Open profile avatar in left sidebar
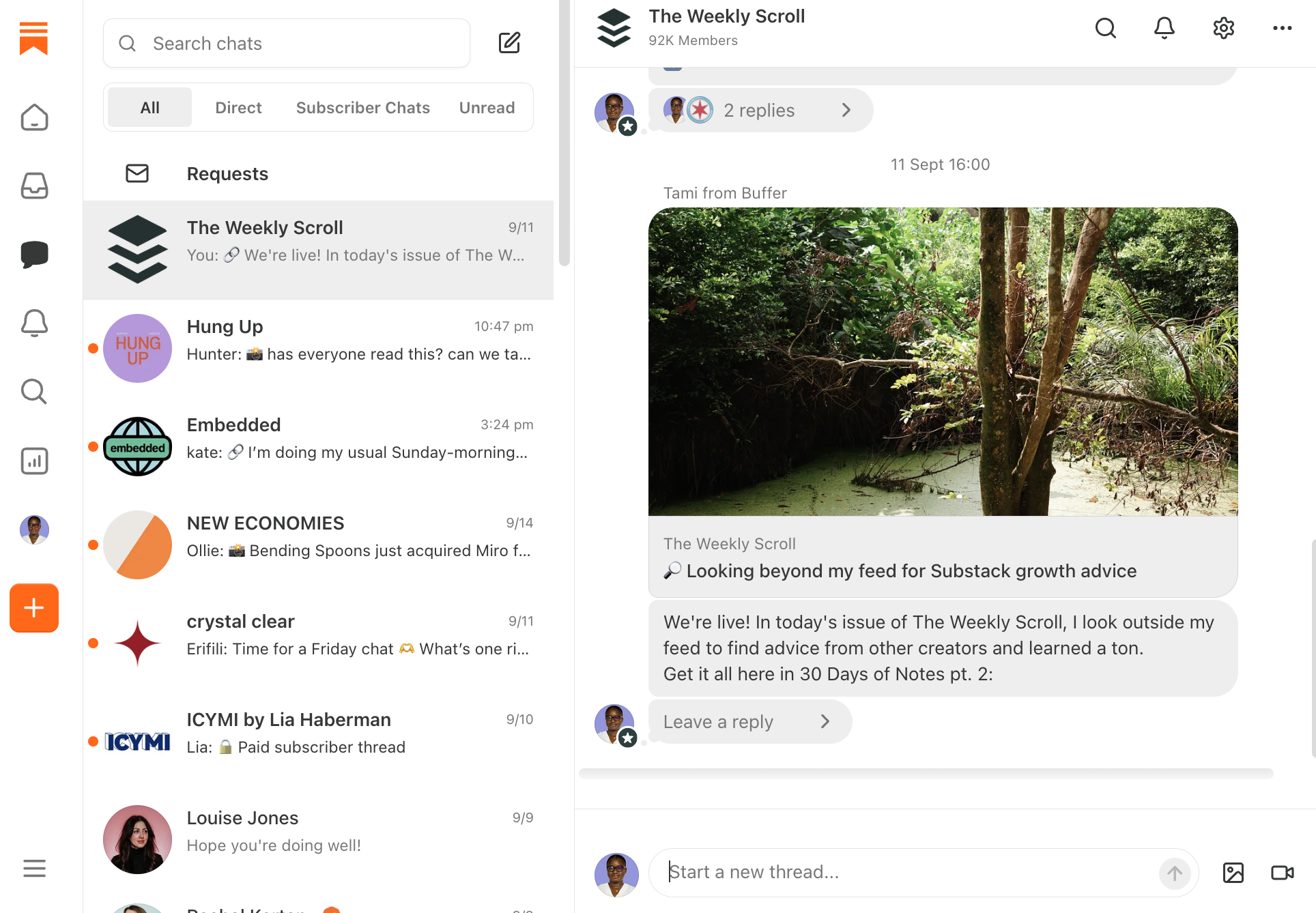The width and height of the screenshot is (1316, 913). 34,530
